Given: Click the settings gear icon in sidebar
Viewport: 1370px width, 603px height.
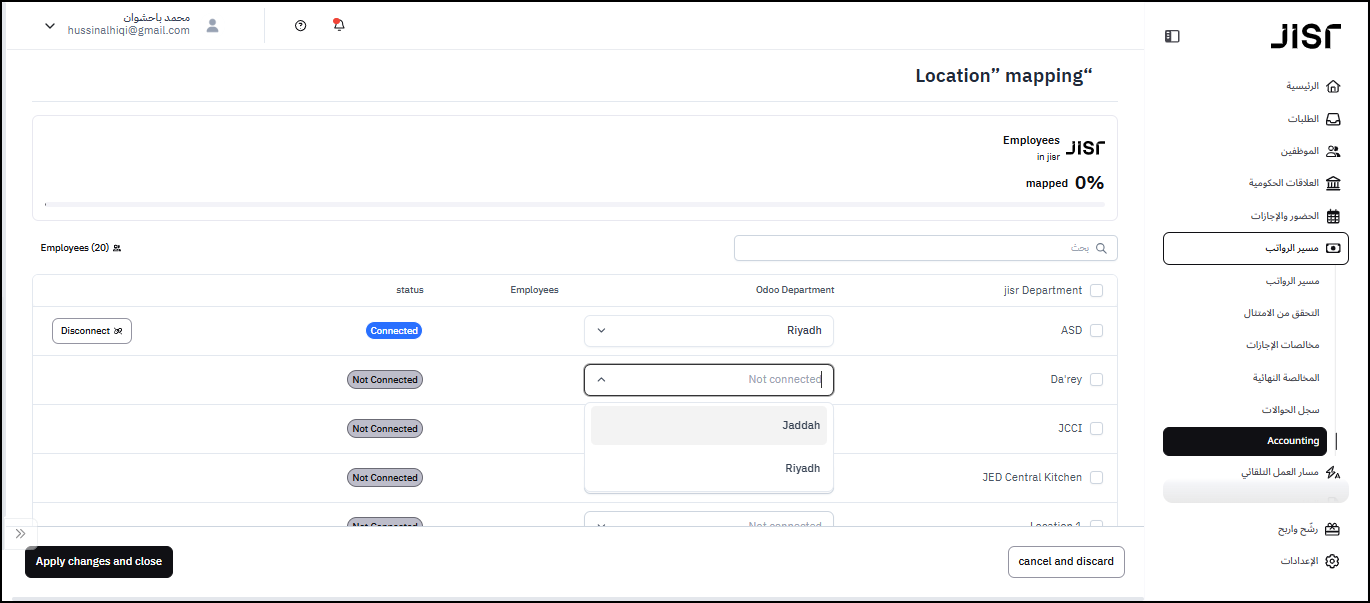Looking at the screenshot, I should click(x=1332, y=561).
